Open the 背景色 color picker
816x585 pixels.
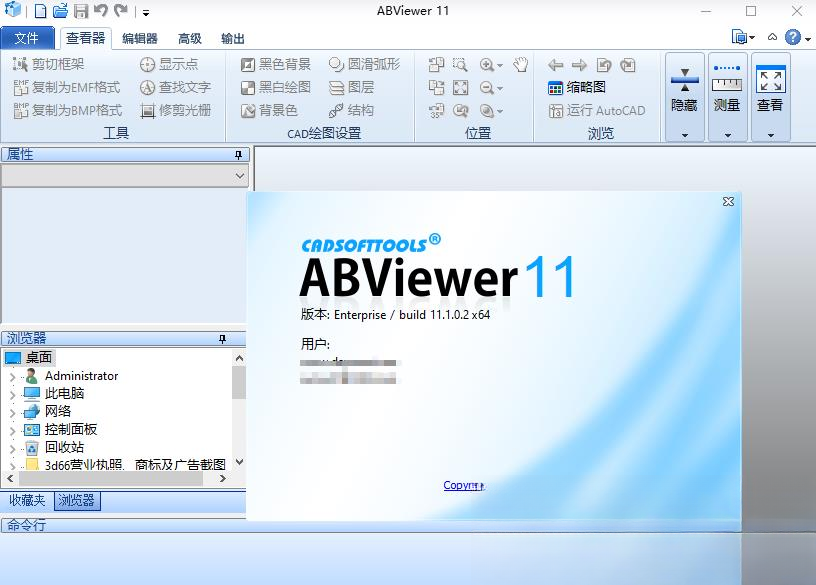tap(269, 110)
